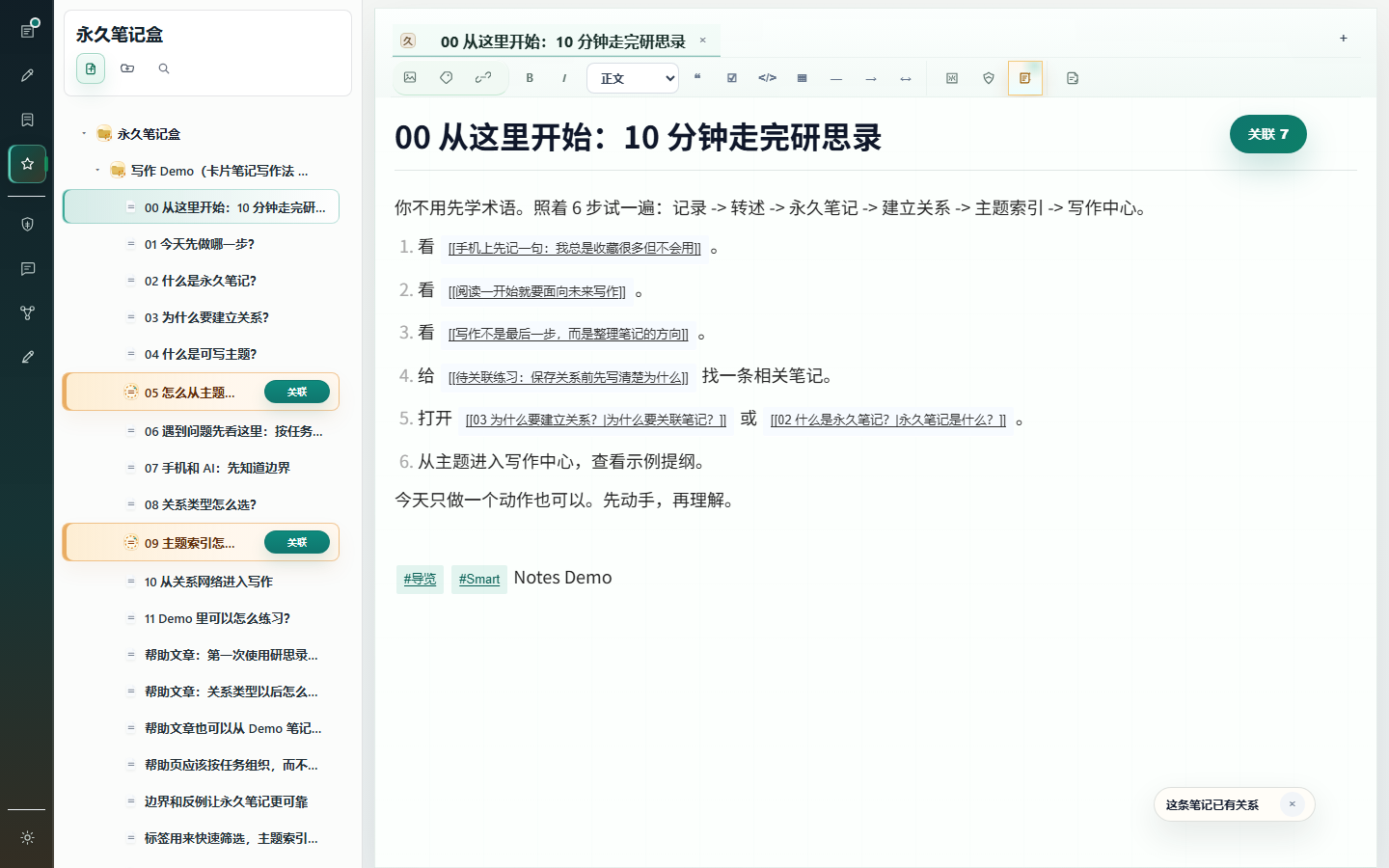Open note 08 关系类型怎么选?
The width and height of the screenshot is (1389, 868).
coord(202,504)
